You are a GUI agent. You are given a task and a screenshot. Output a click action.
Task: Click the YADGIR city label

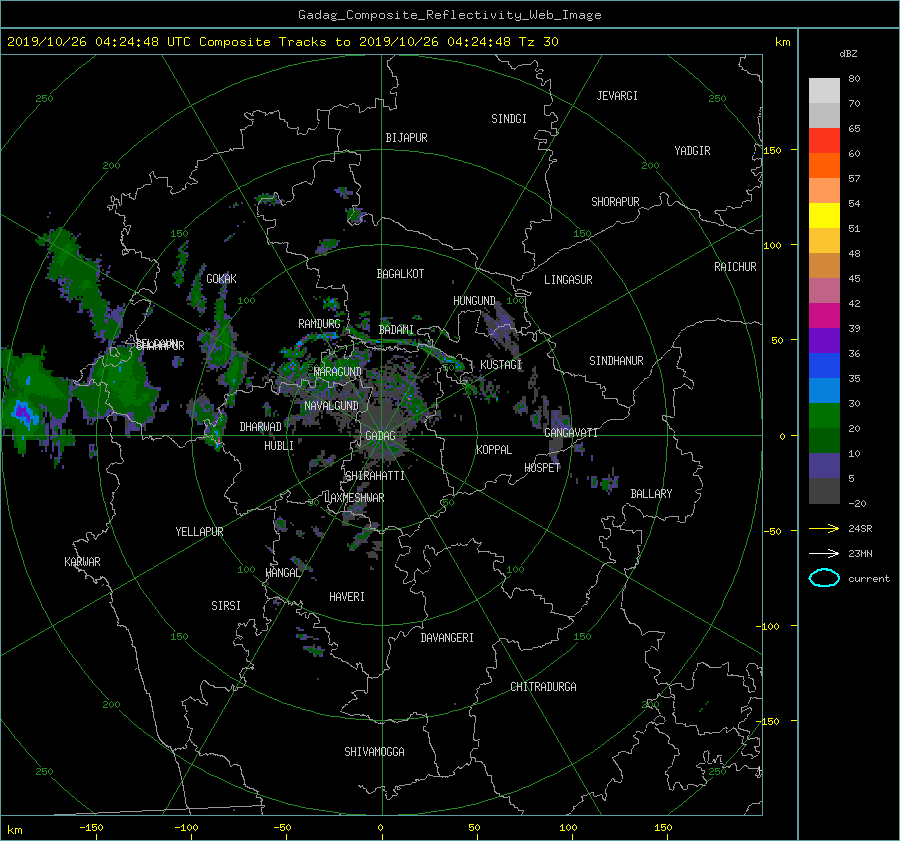(692, 151)
